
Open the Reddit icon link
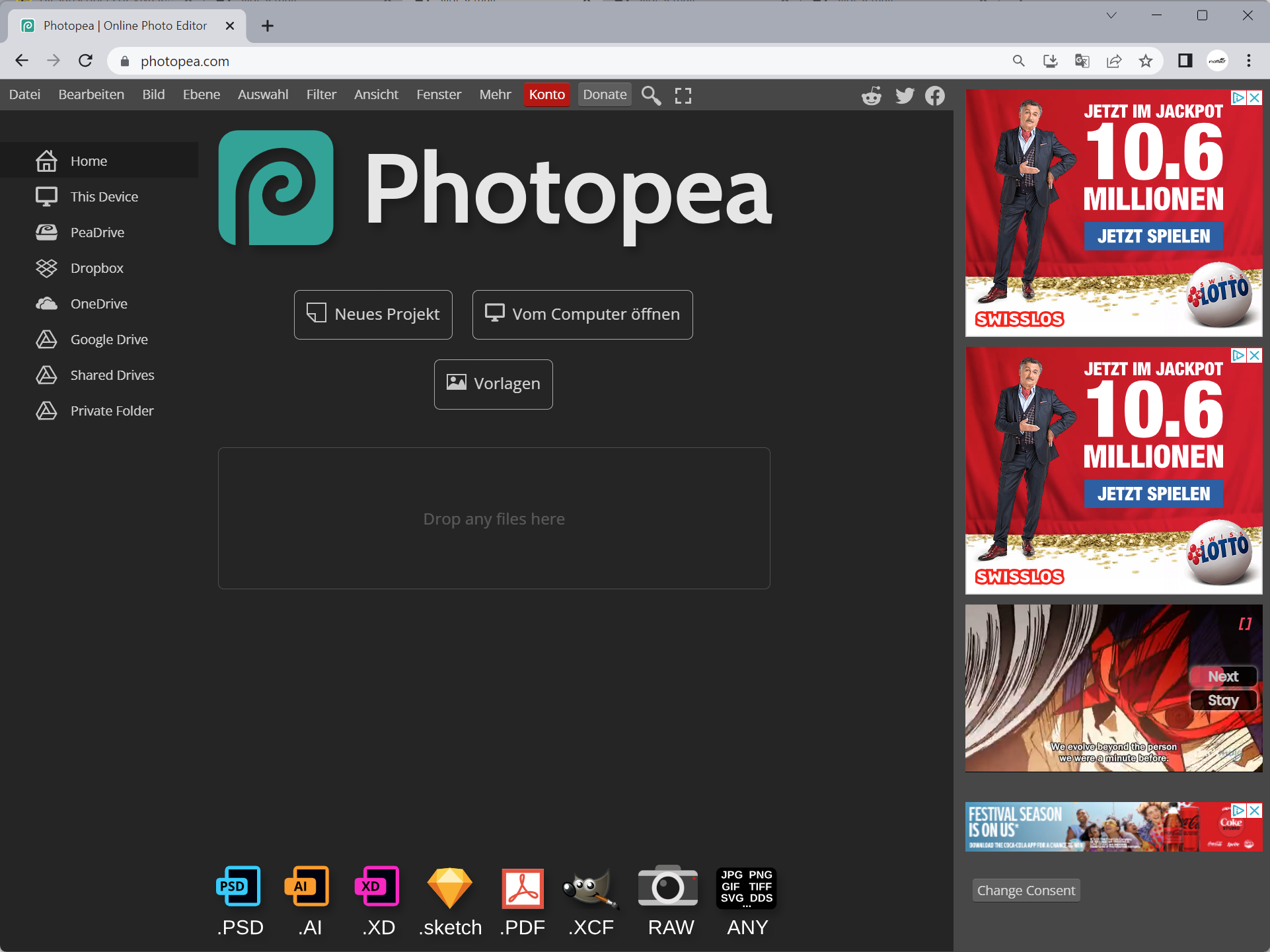point(872,96)
